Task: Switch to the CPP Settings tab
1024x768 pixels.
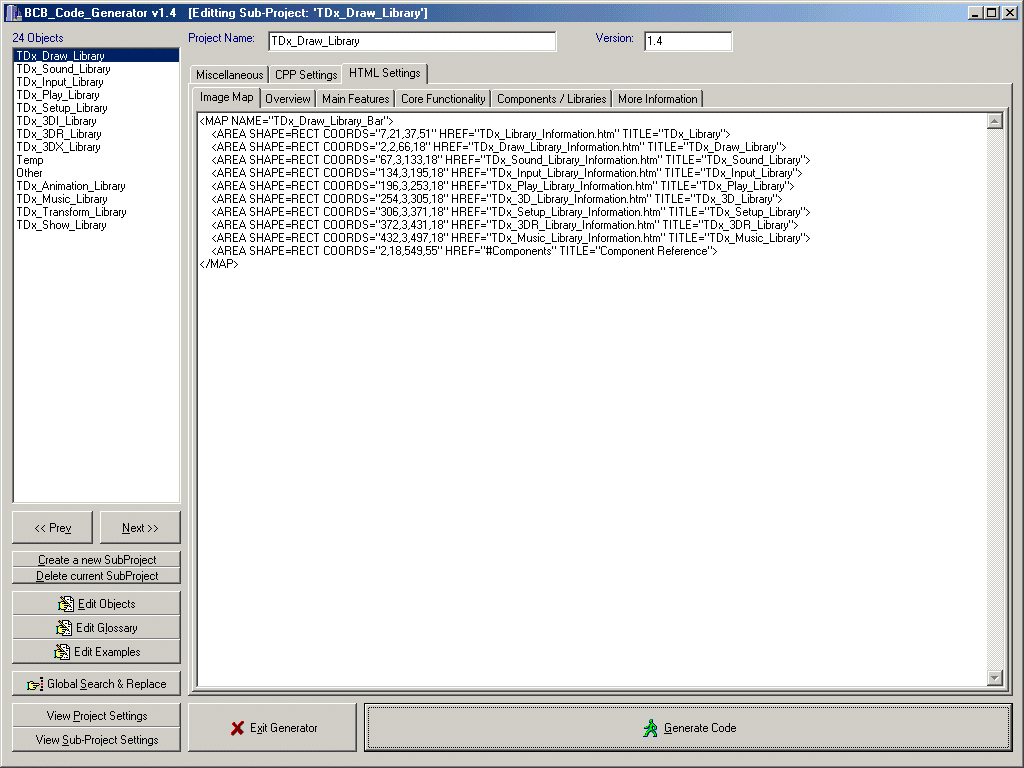Action: pyautogui.click(x=305, y=75)
